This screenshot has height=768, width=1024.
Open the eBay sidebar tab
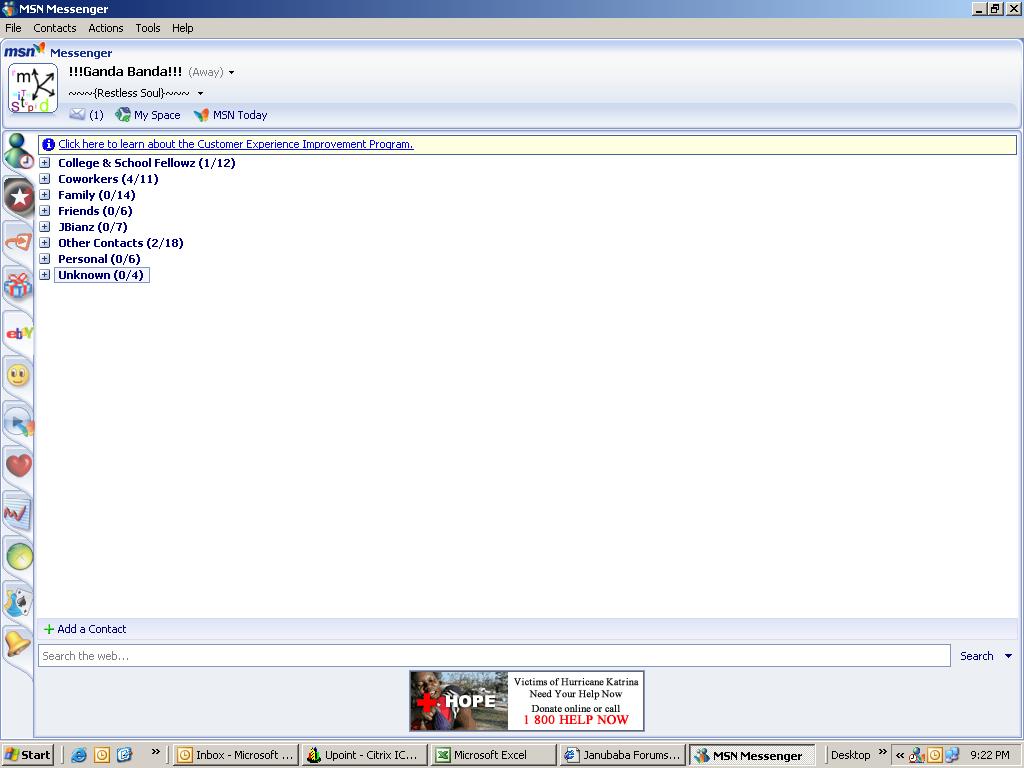[19, 333]
